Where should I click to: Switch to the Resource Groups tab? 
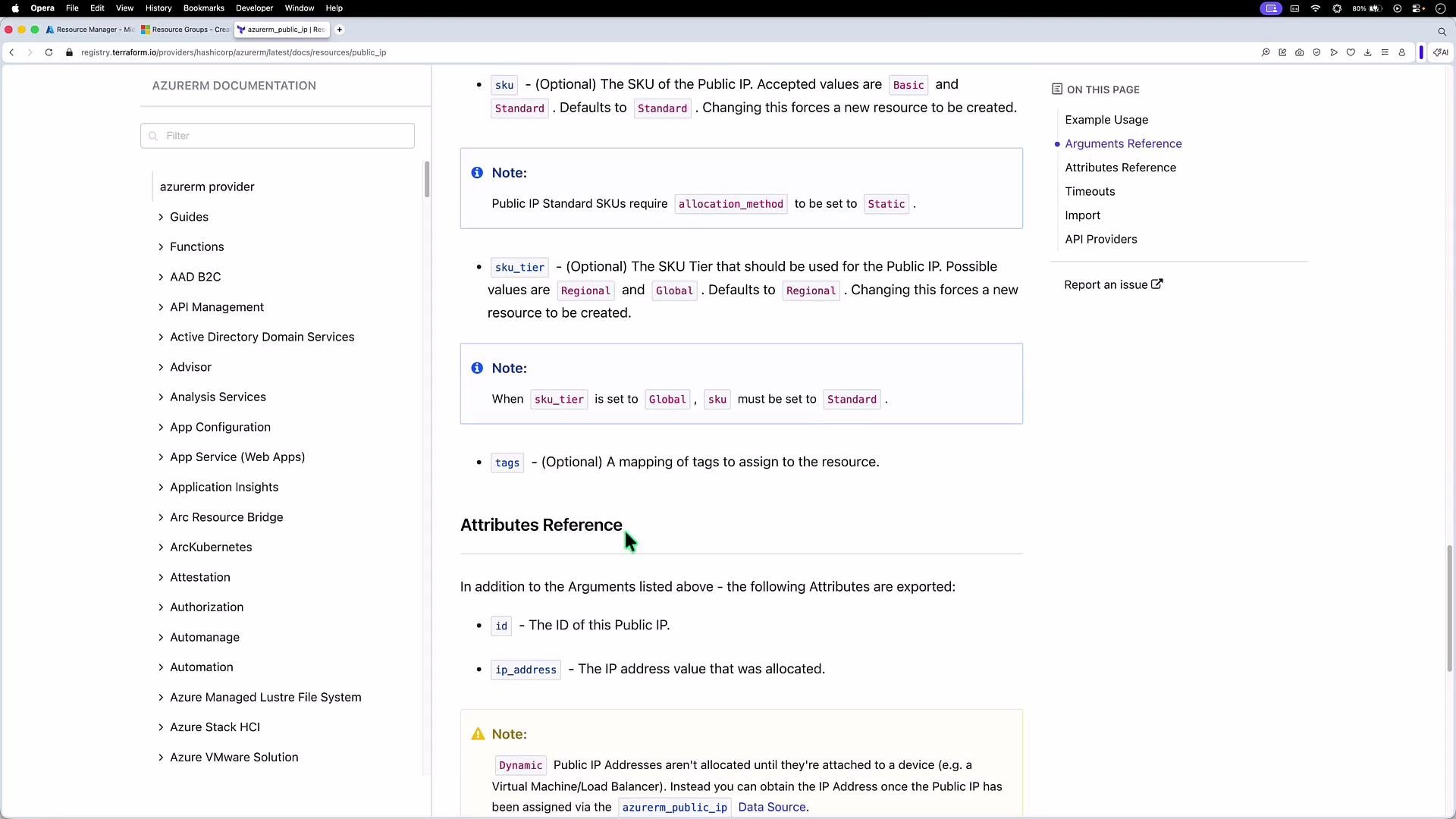pos(185,30)
